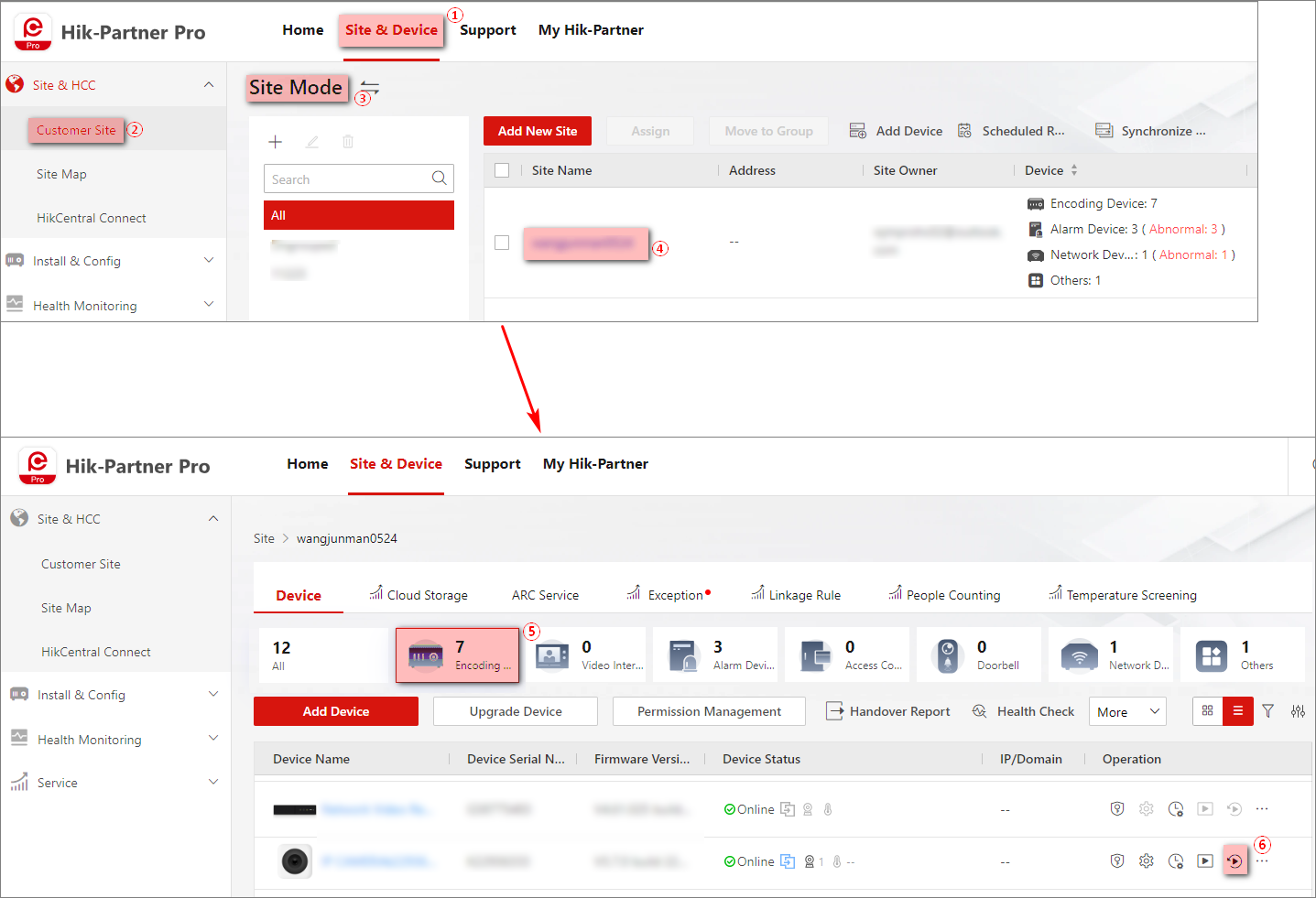Open the funnel filter icon
This screenshot has height=898, width=1316.
coord(1268,711)
